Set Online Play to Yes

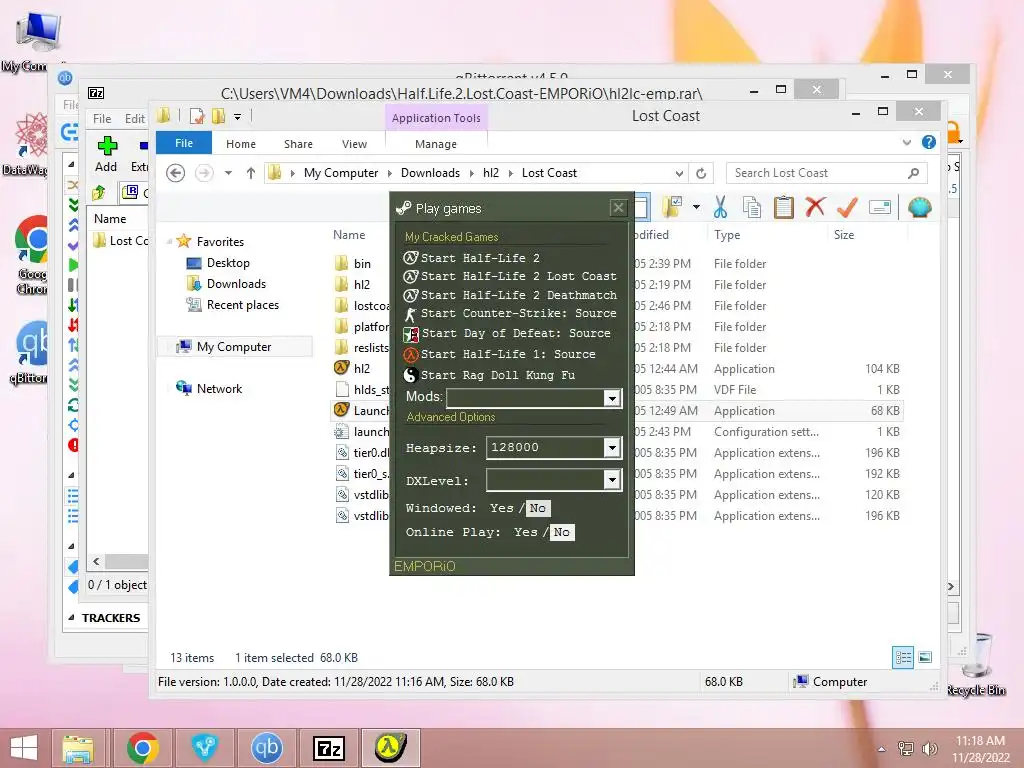coord(526,532)
